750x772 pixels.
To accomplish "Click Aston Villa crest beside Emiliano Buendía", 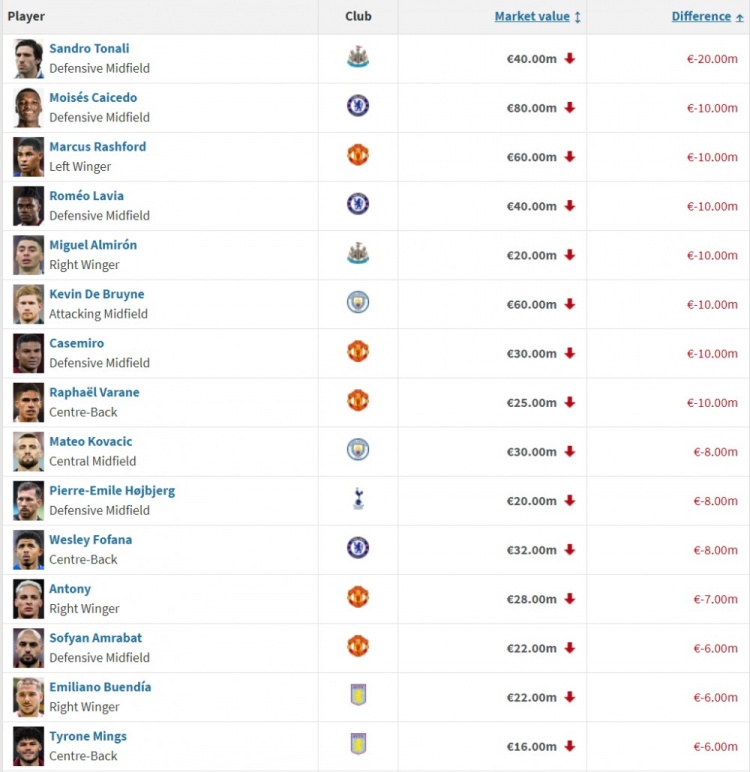I will tap(358, 695).
